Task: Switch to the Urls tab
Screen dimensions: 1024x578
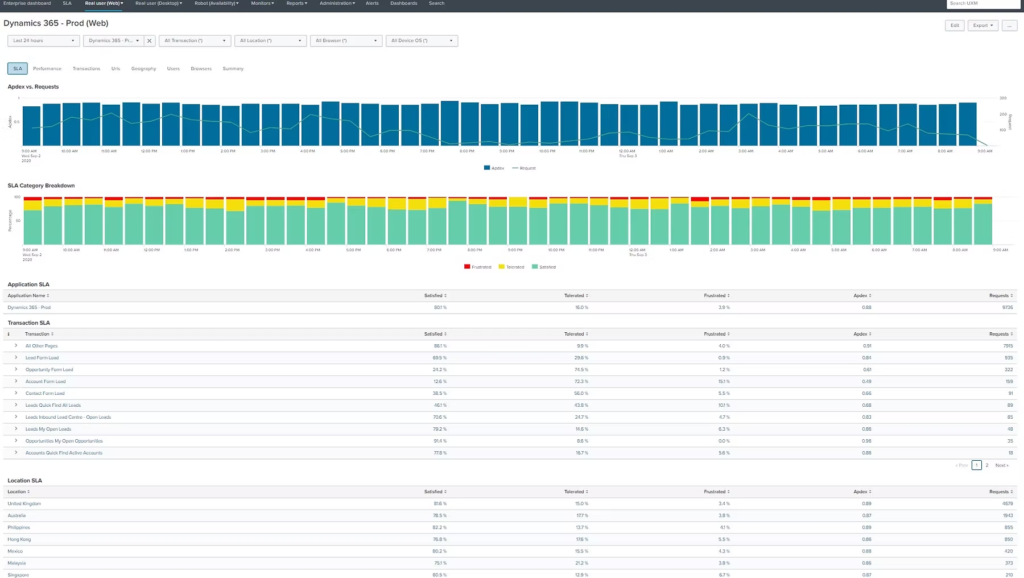Action: coord(116,69)
